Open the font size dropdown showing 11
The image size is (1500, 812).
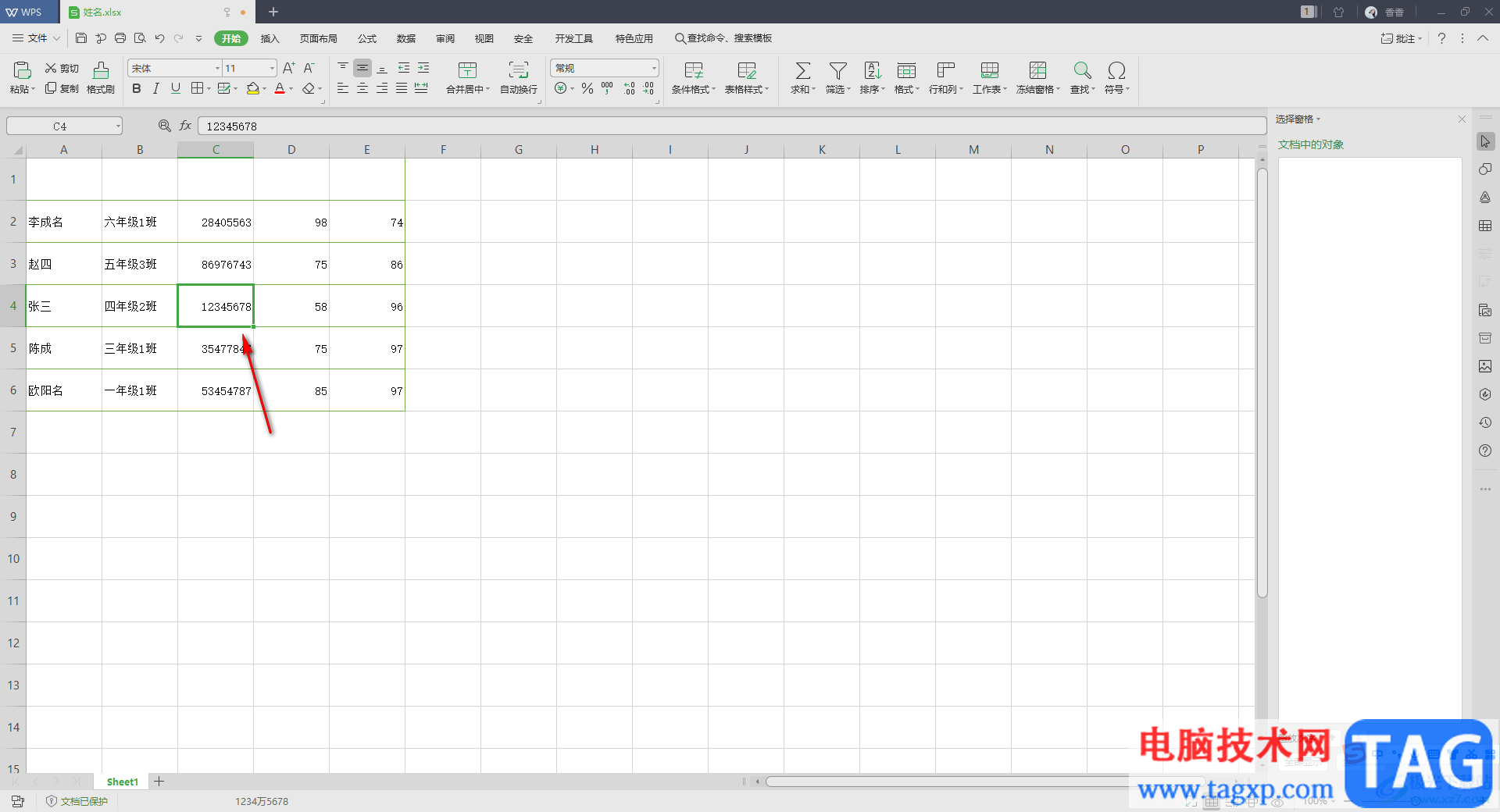point(272,69)
